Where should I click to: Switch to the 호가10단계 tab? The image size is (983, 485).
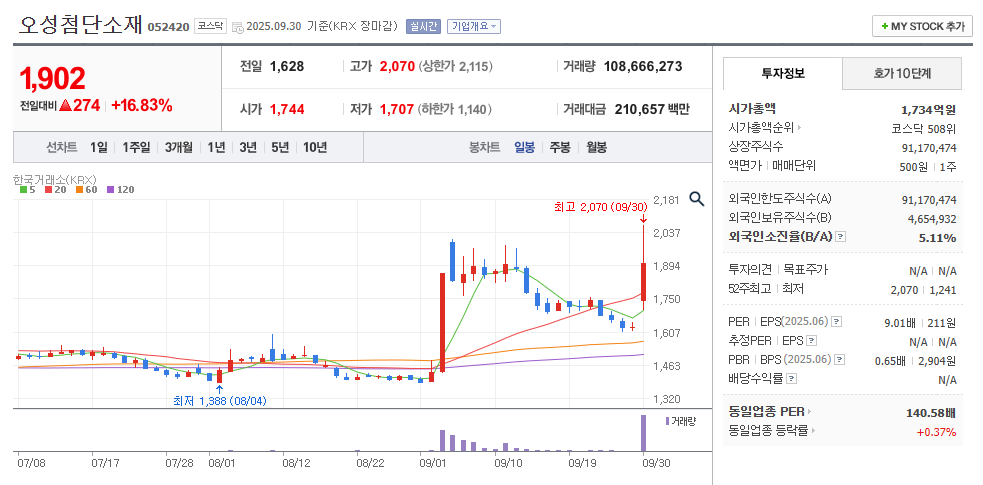[x=902, y=73]
